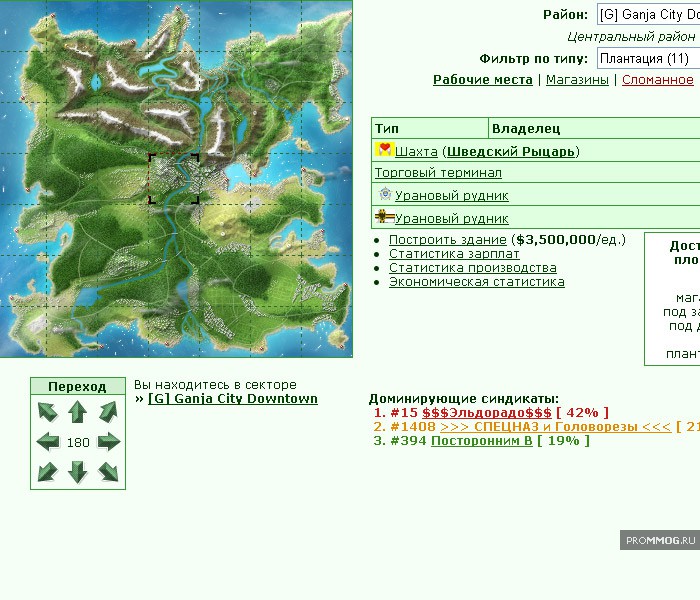Click the striped ribbon icon beside Урановый рудник
Image resolution: width=700 pixels, height=600 pixels.
[384, 217]
